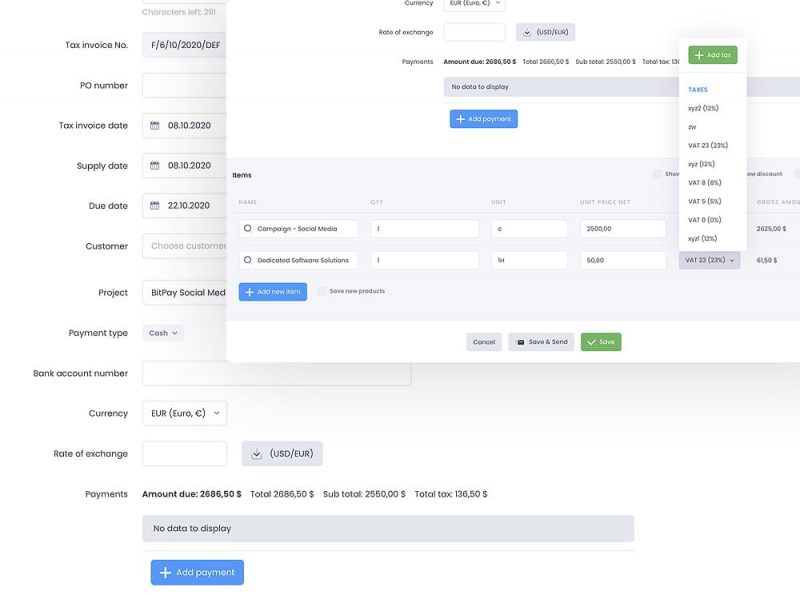This screenshot has width=800, height=603.
Task: Click the search icon in Campaign - Social Media field
Action: (x=246, y=228)
